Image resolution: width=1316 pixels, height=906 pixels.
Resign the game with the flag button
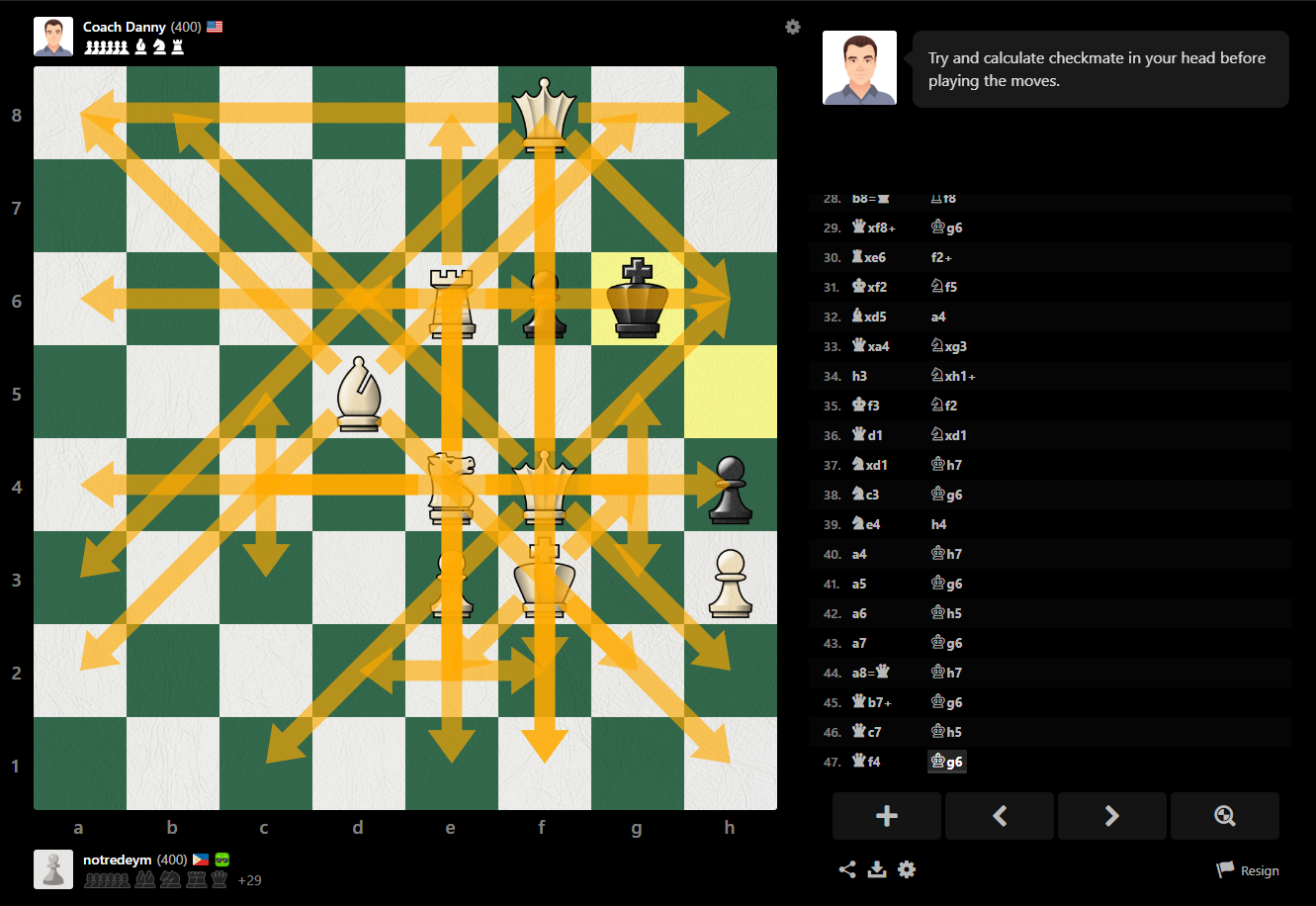coord(1248,870)
